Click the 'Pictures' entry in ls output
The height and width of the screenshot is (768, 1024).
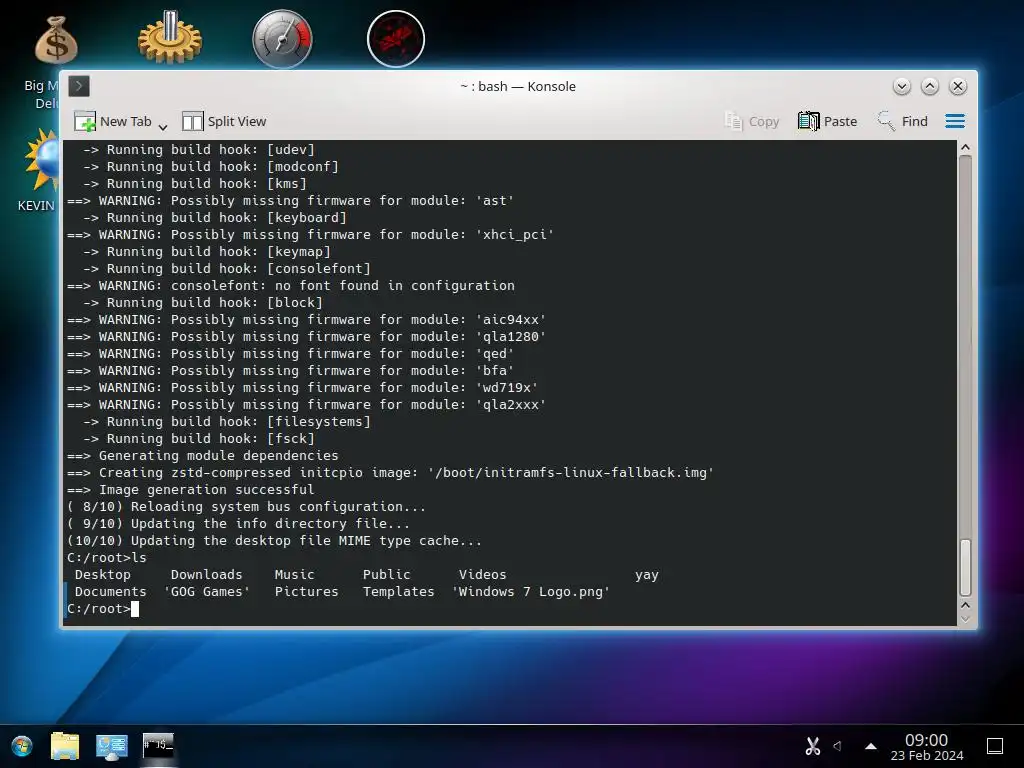(x=306, y=592)
